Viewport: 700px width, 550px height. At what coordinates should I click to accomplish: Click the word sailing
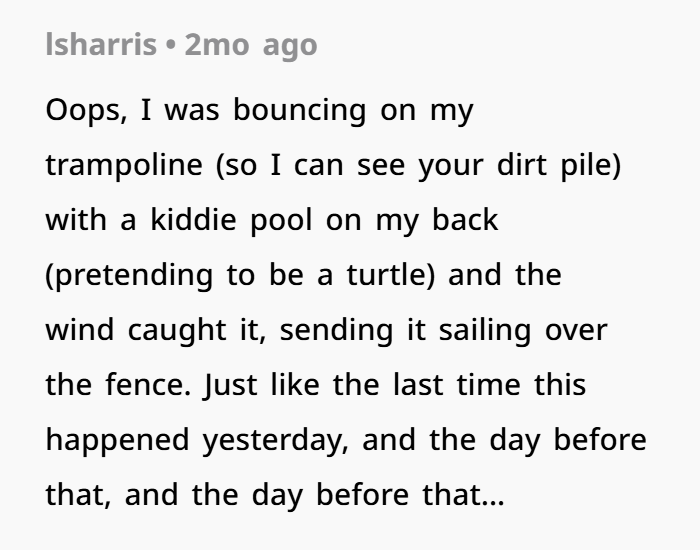pyautogui.click(x=485, y=331)
